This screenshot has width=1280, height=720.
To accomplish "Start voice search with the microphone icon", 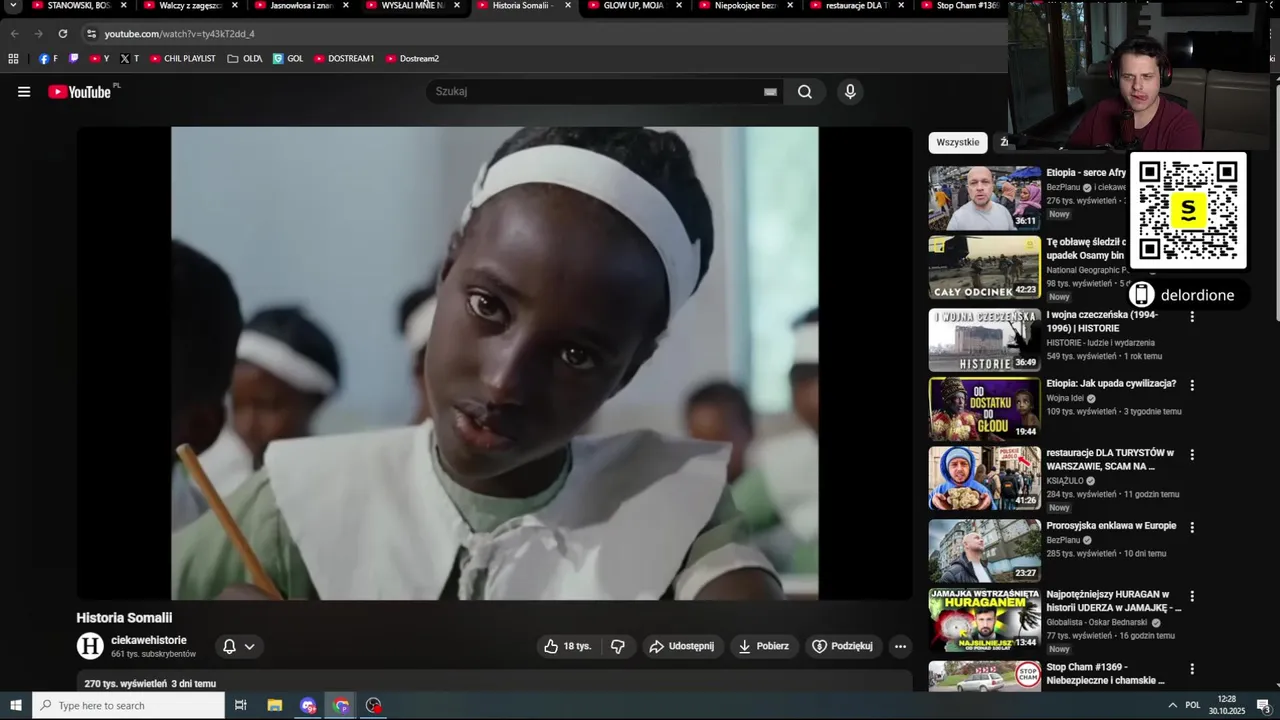I will [850, 92].
